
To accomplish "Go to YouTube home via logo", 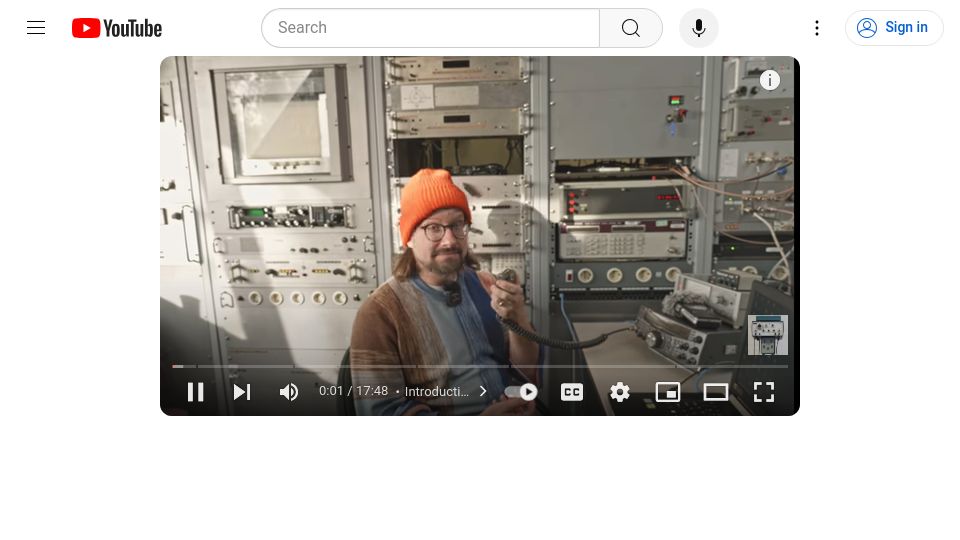I will coord(117,28).
